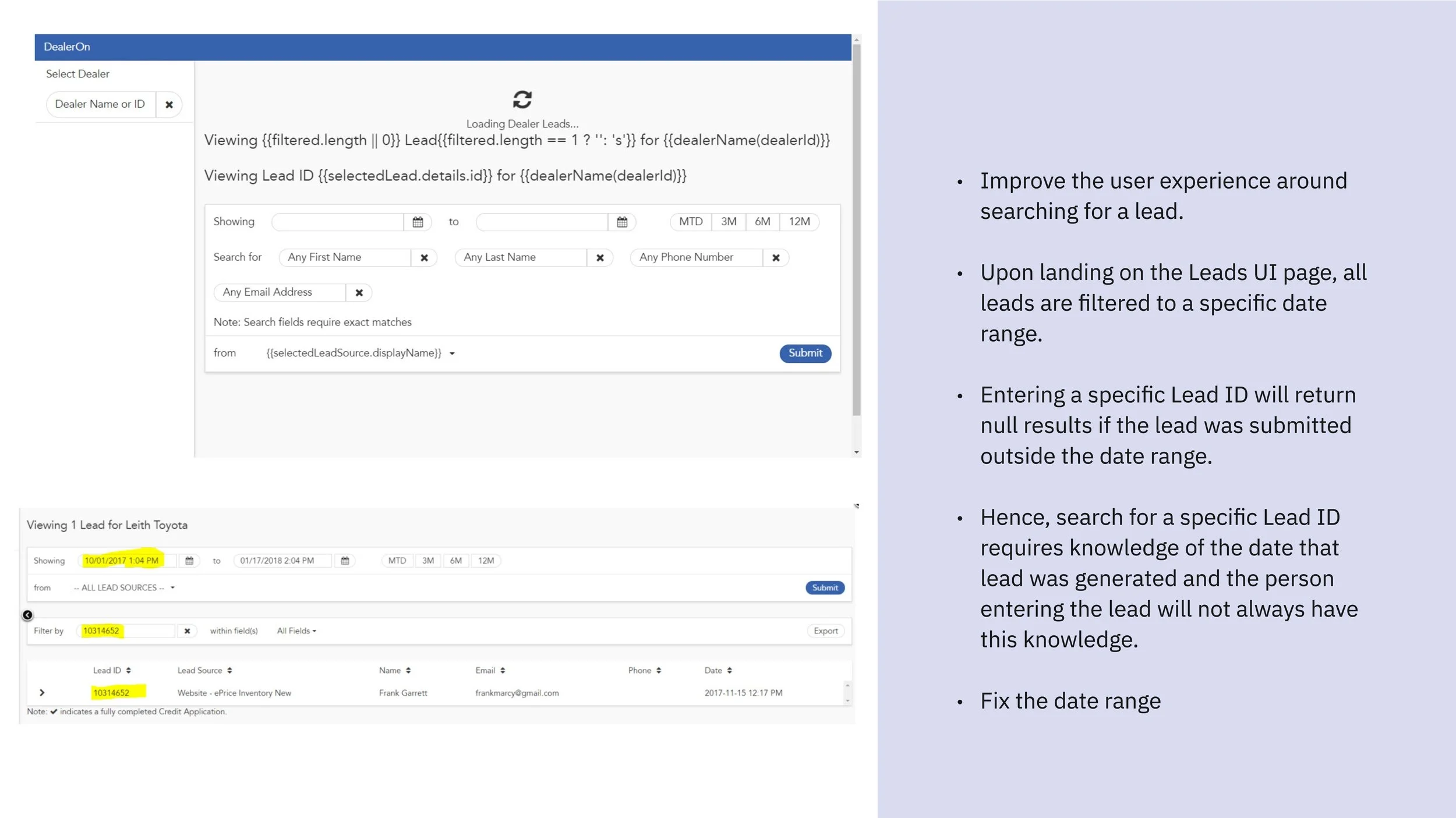Screen dimensions: 1456x818
Task: Open the start date calendar picker
Action: (x=418, y=222)
